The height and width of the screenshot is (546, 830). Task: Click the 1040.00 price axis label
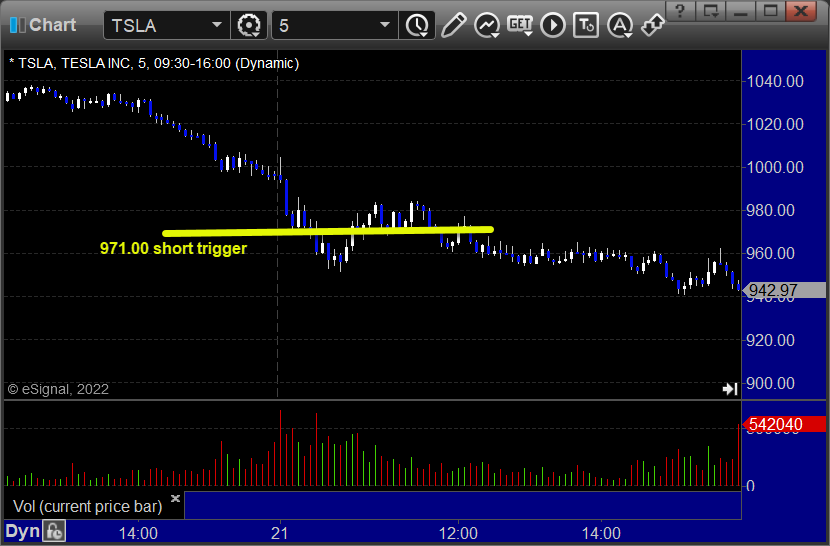pos(775,82)
